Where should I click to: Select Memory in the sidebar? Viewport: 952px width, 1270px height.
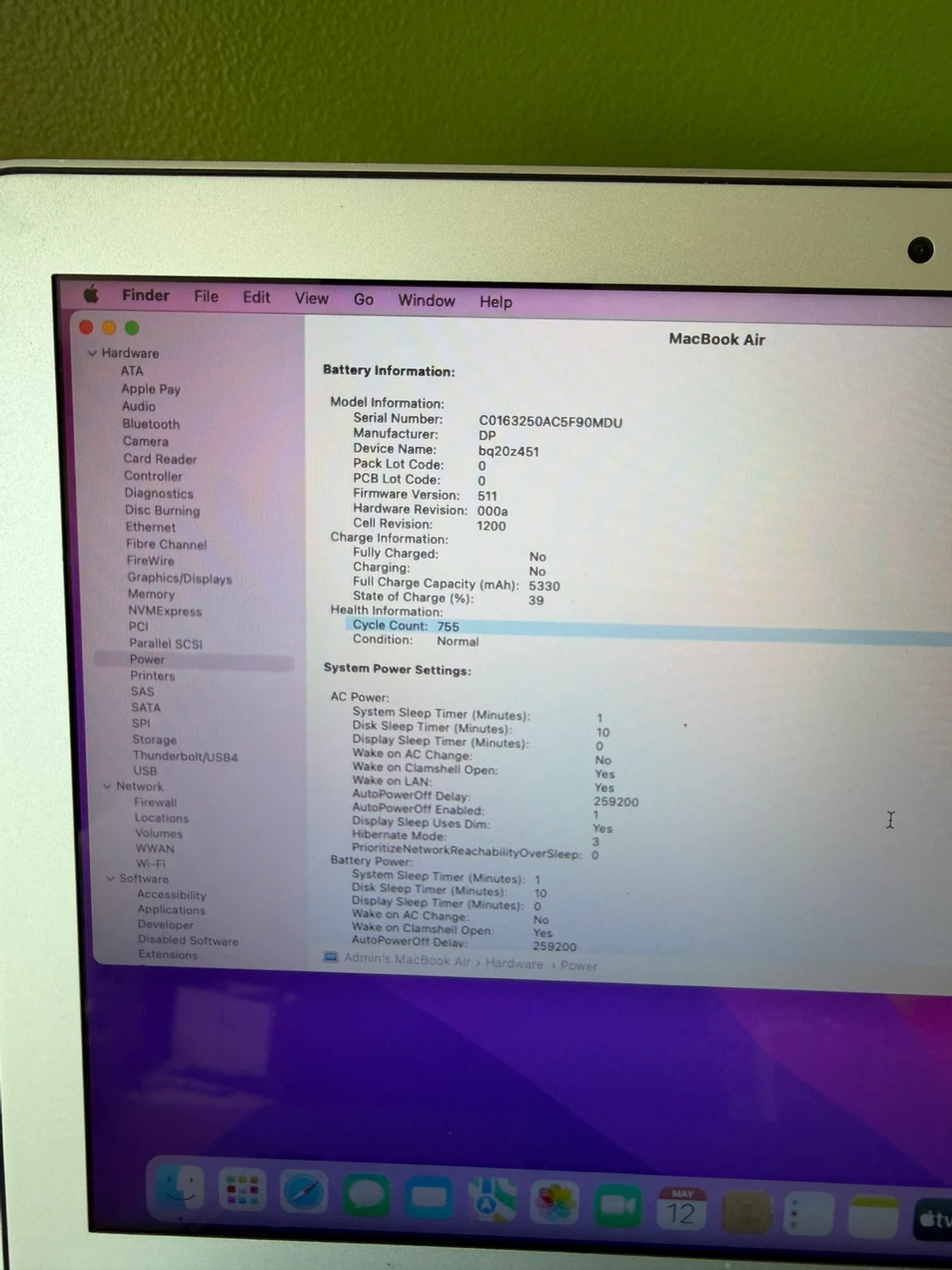click(x=151, y=594)
